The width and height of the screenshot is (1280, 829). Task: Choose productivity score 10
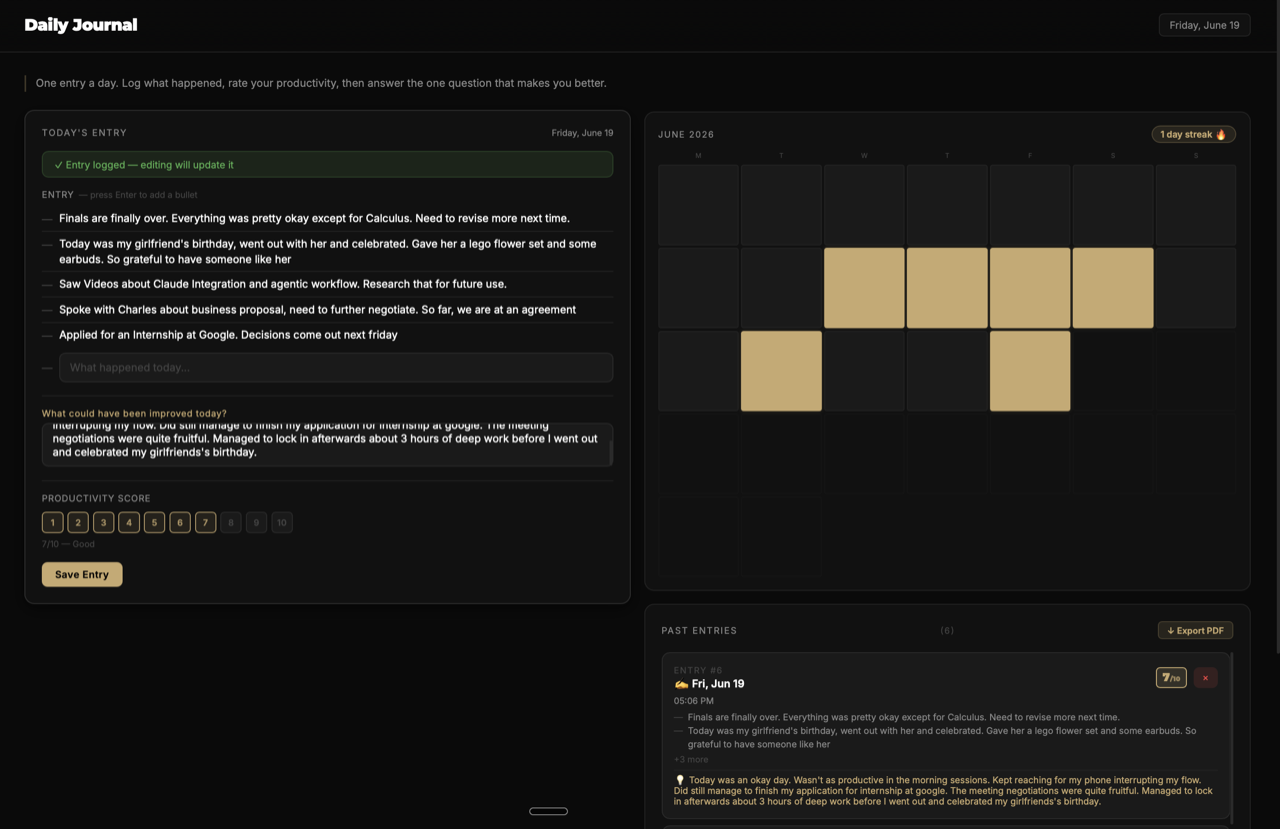pyautogui.click(x=282, y=522)
